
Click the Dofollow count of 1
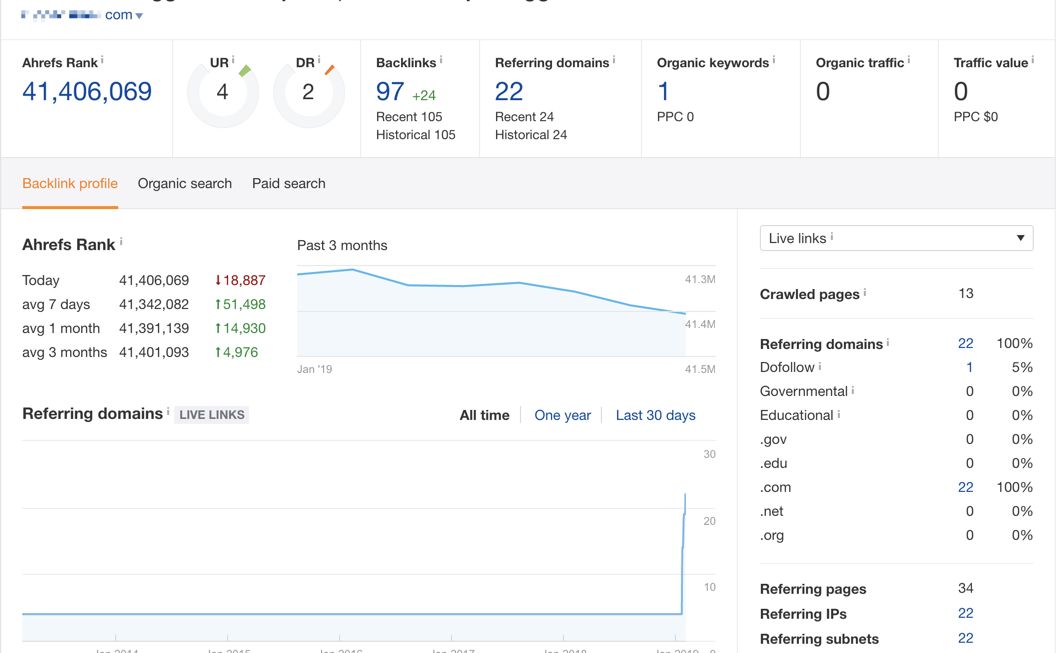click(969, 367)
